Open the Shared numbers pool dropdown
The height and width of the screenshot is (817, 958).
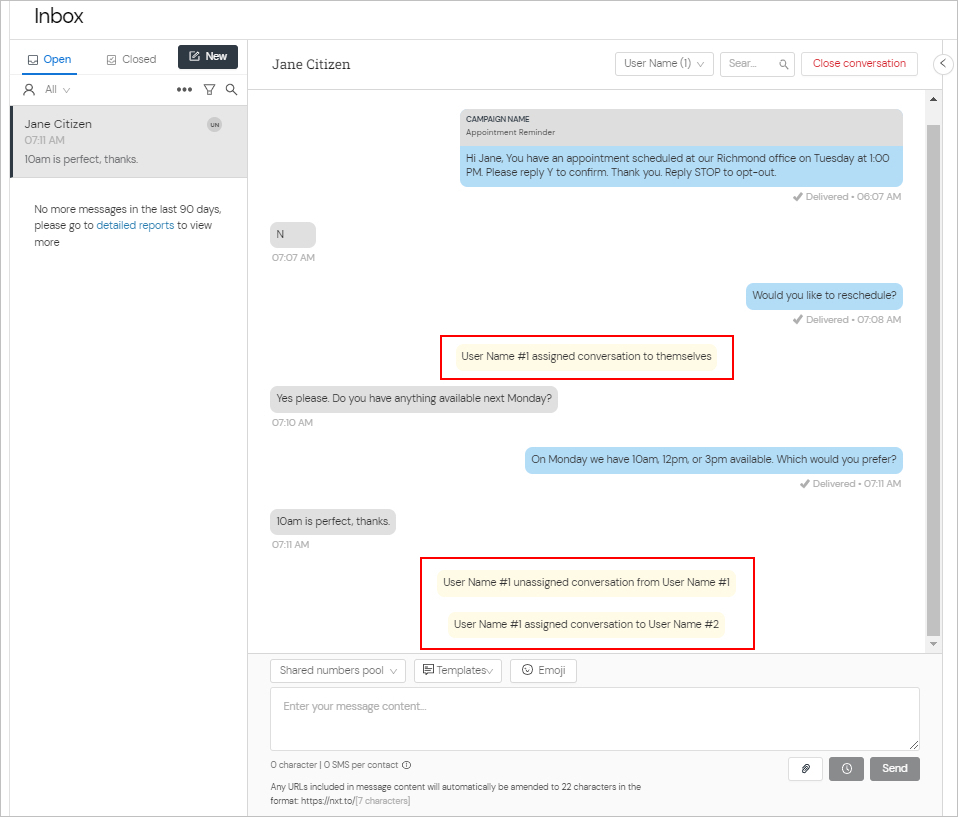click(337, 670)
